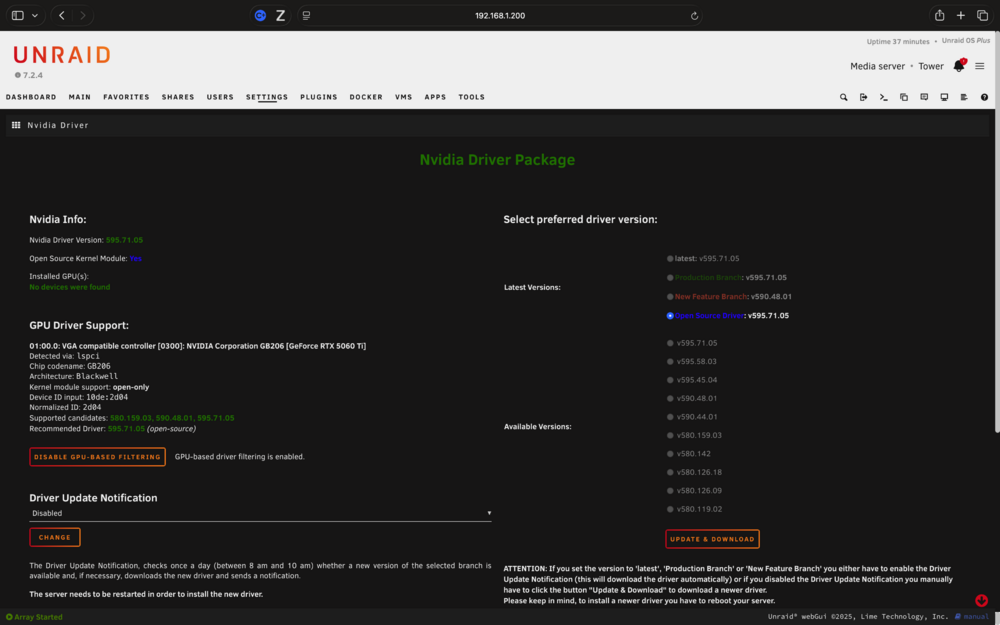Screen dimensions: 1000x625
Task: Click the system info monitor icon
Action: (944, 97)
